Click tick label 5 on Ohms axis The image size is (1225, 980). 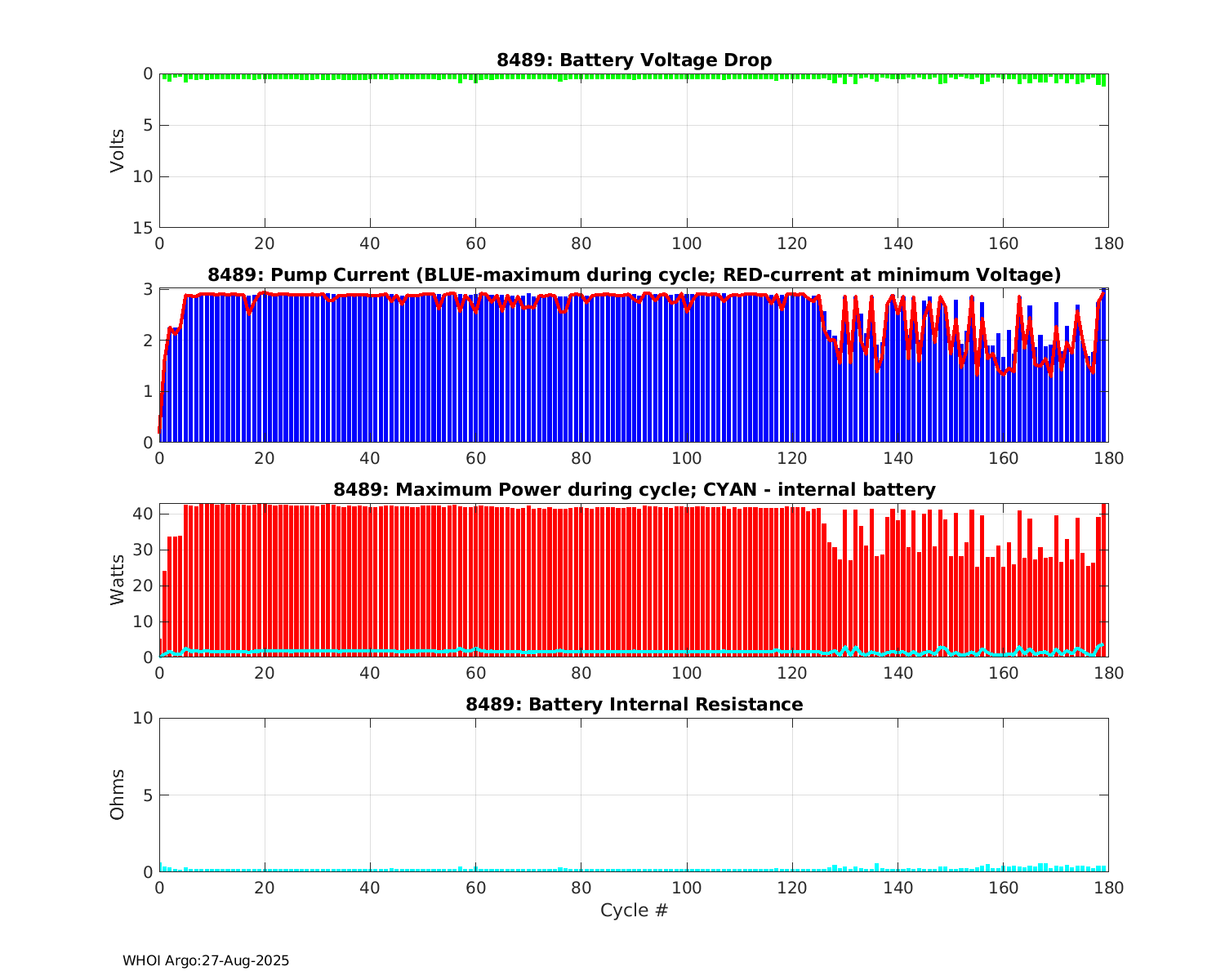(x=148, y=795)
